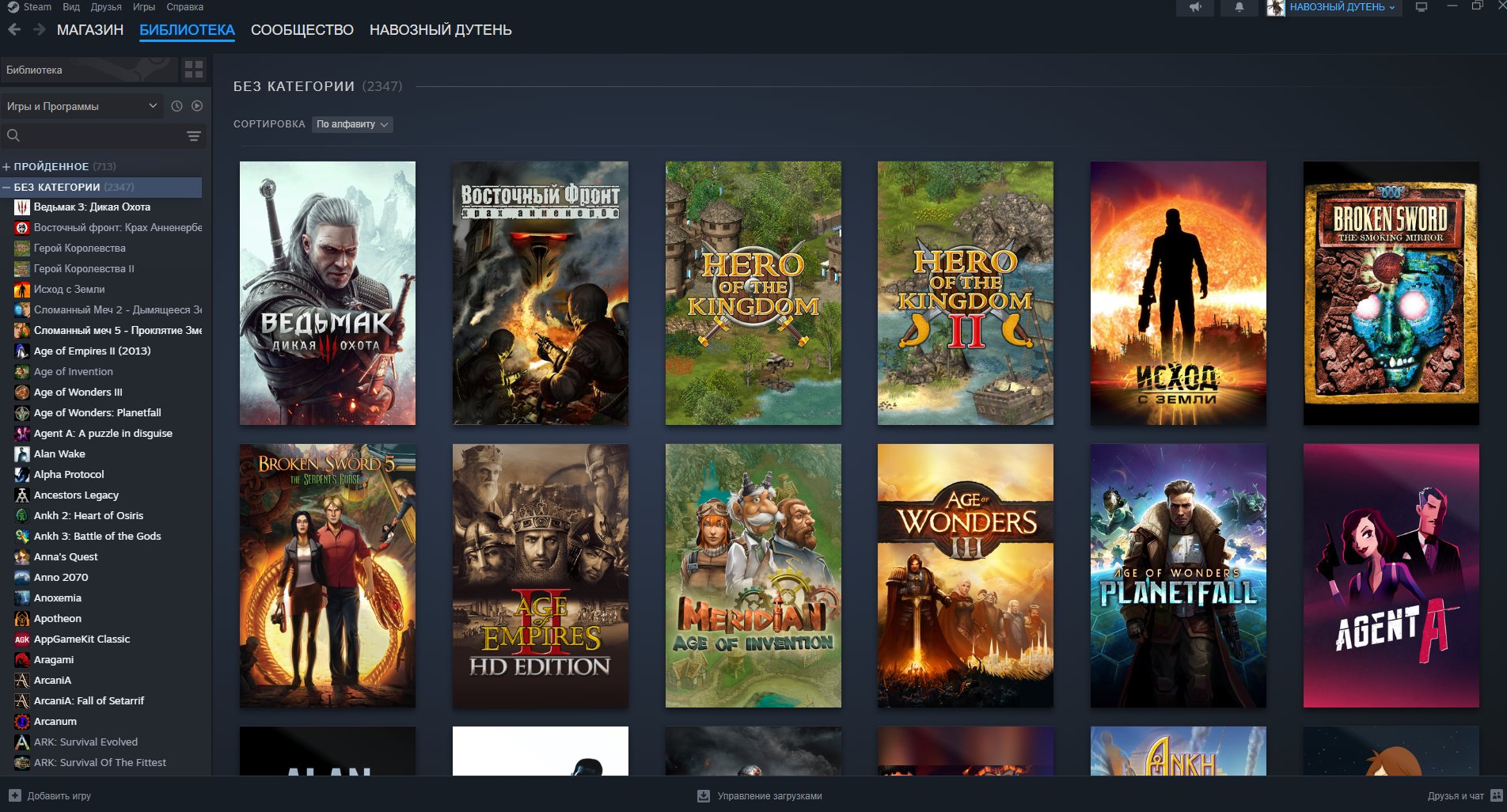Click the forward navigation arrow
1507x812 pixels.
(40, 29)
